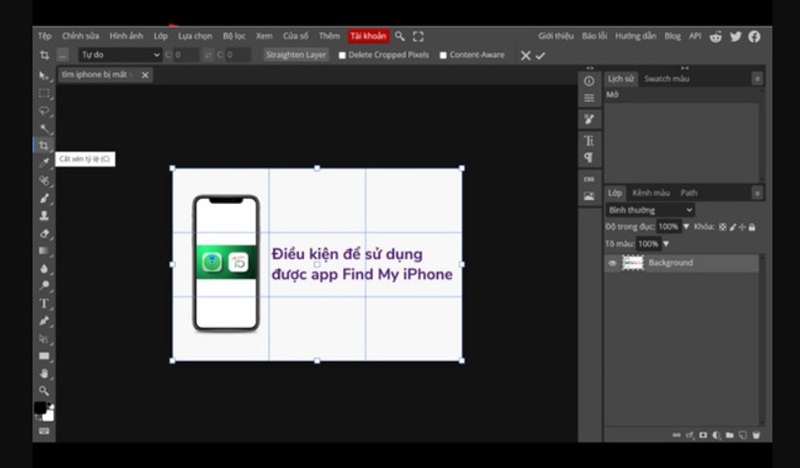Select the Move tool in the toolbar
This screenshot has height=468, width=800.
pyautogui.click(x=44, y=76)
